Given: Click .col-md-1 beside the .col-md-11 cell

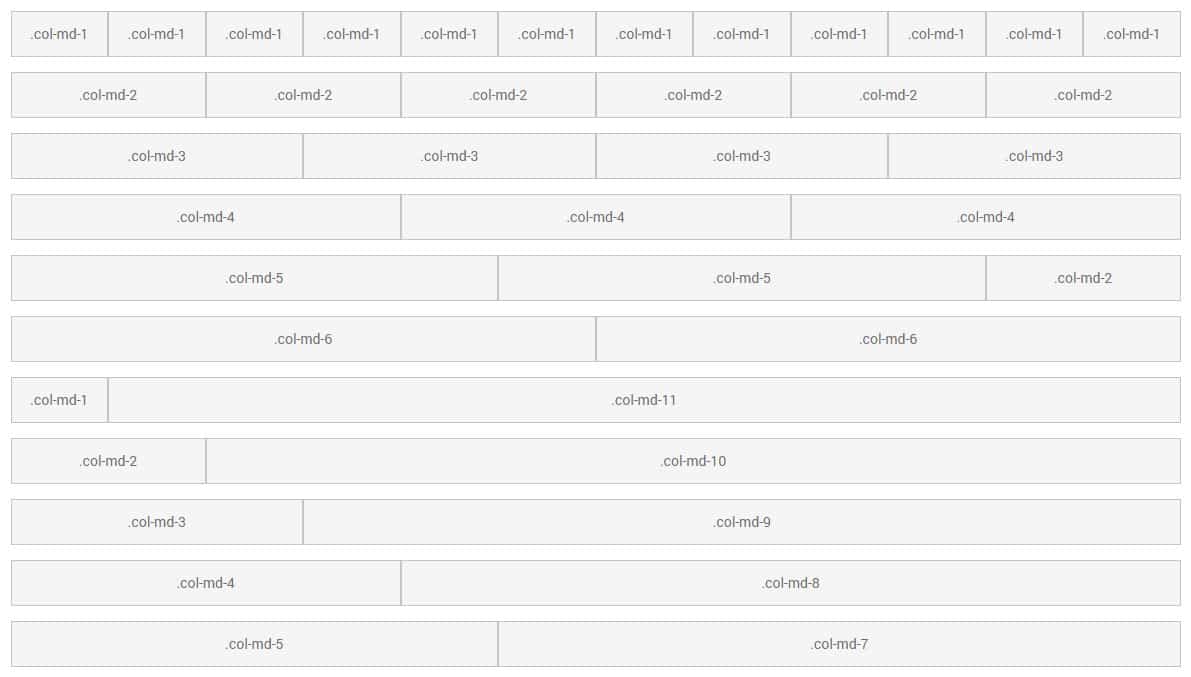Looking at the screenshot, I should pos(59,400).
